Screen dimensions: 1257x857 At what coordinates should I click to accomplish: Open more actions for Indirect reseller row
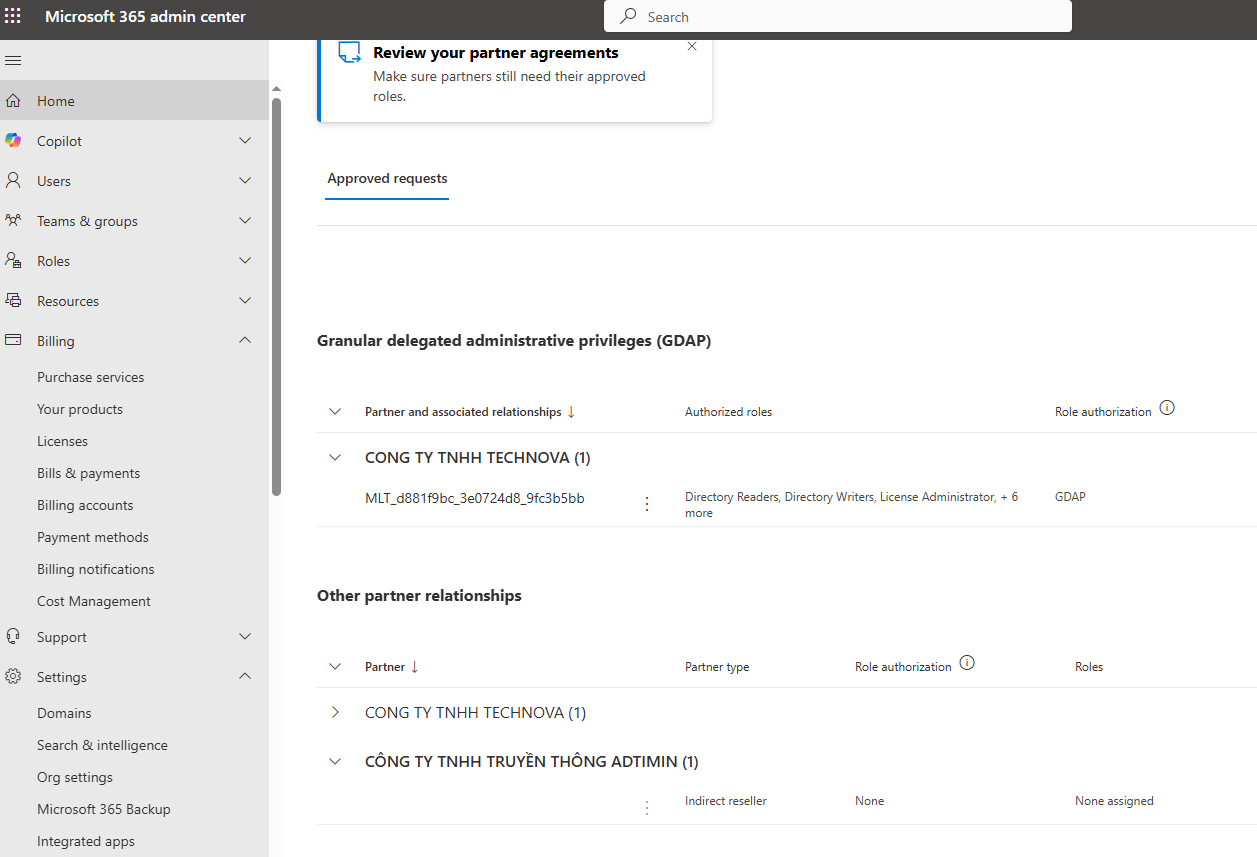[647, 808]
